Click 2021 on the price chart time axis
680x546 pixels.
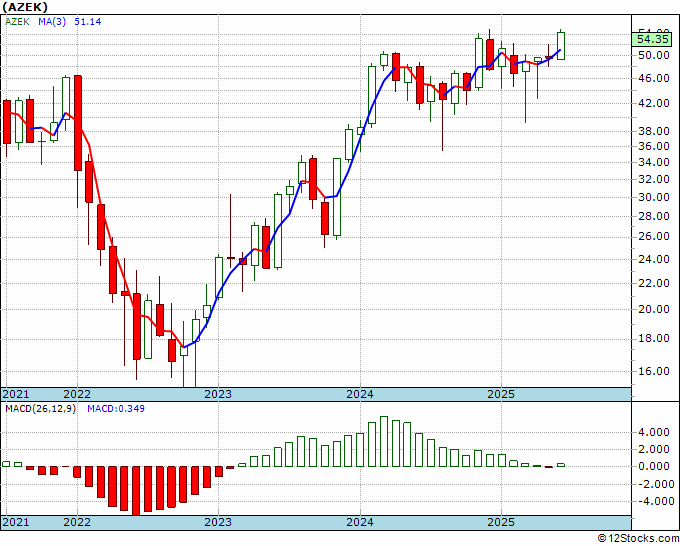[16, 394]
